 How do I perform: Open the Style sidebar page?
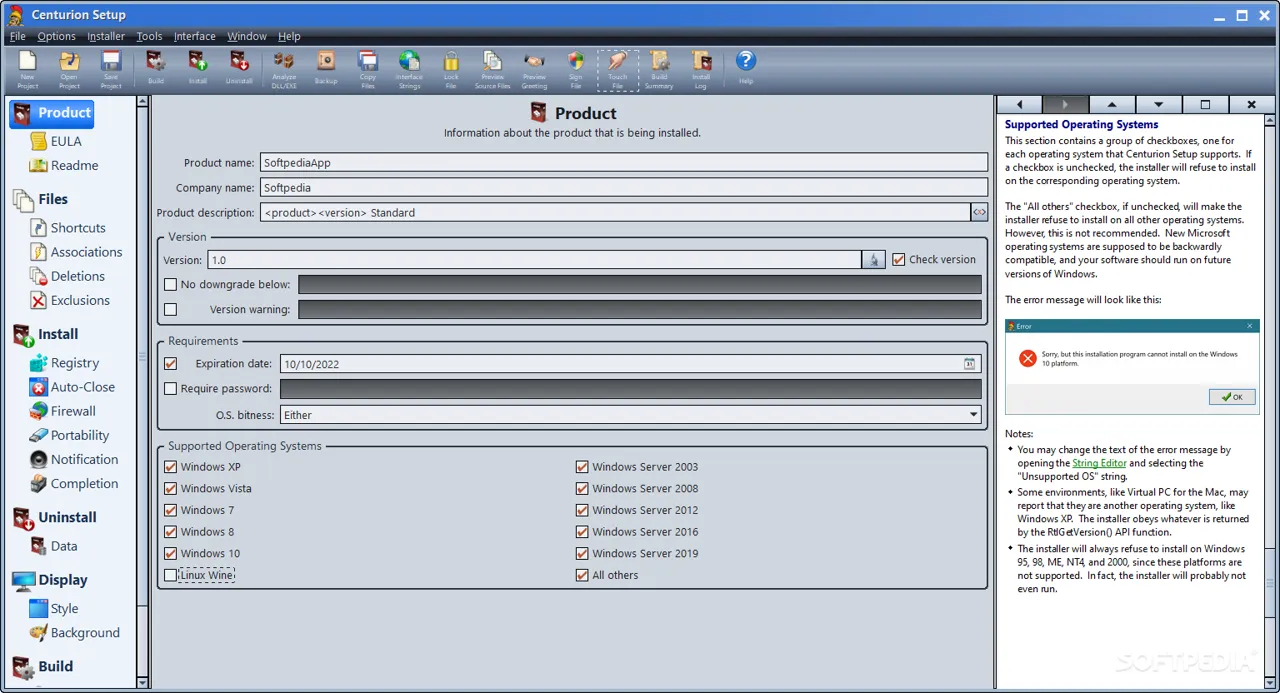coord(54,608)
